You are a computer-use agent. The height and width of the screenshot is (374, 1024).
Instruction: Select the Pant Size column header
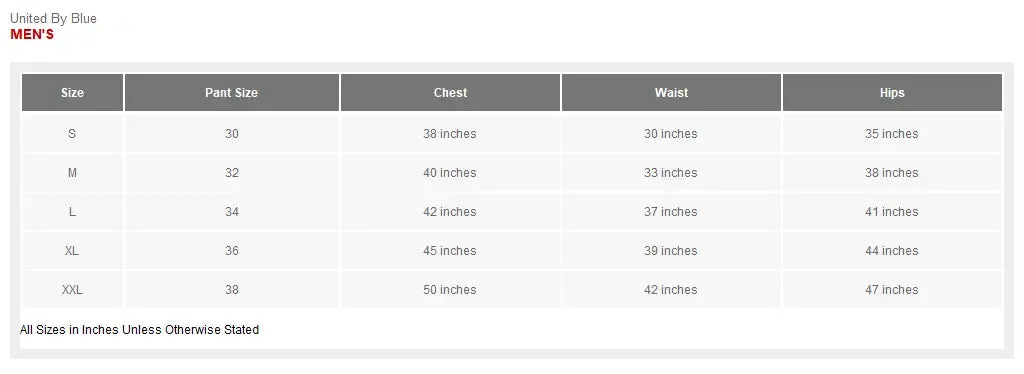click(232, 93)
